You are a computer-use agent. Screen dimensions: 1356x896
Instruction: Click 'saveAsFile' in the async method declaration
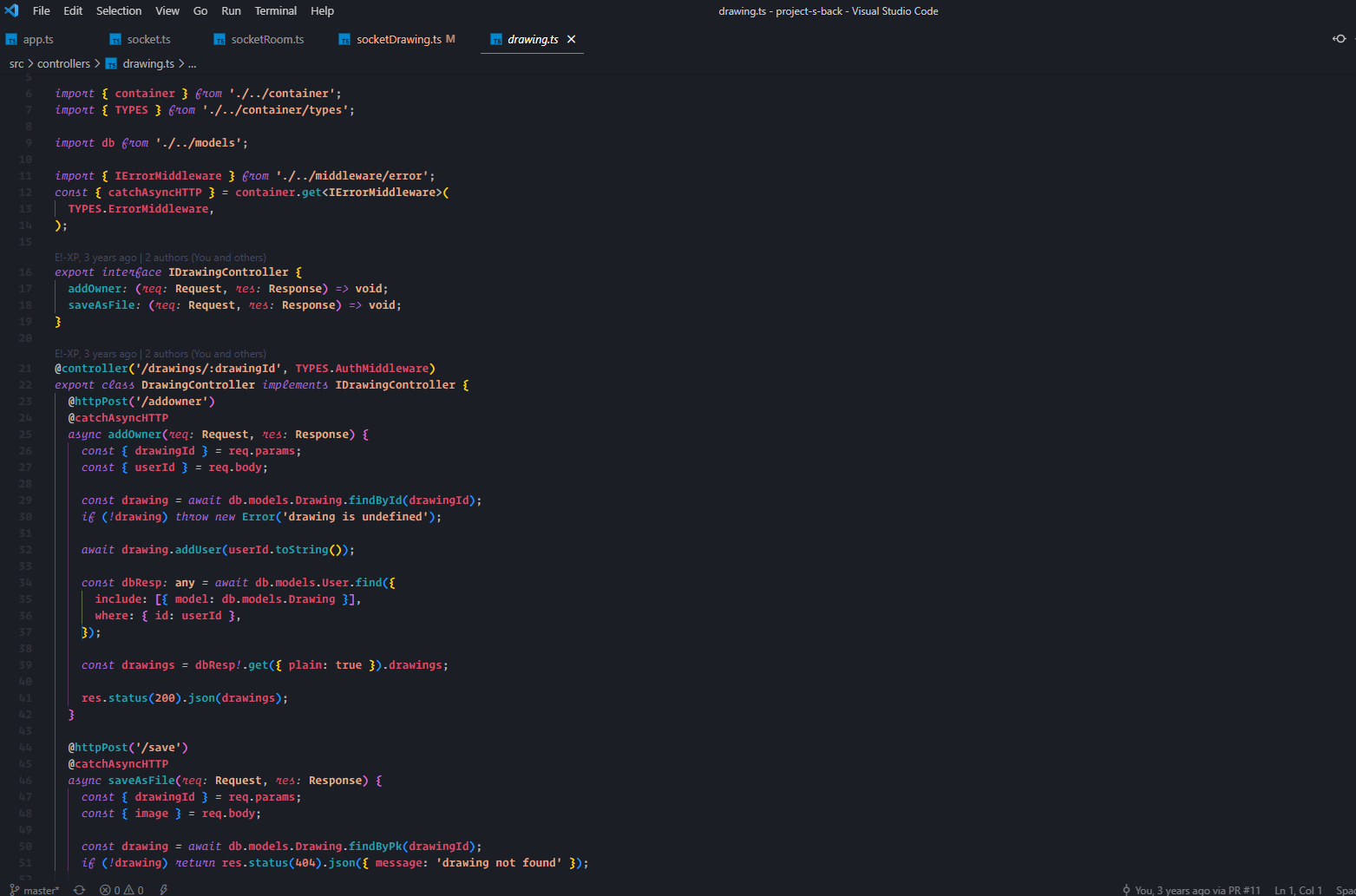click(141, 781)
